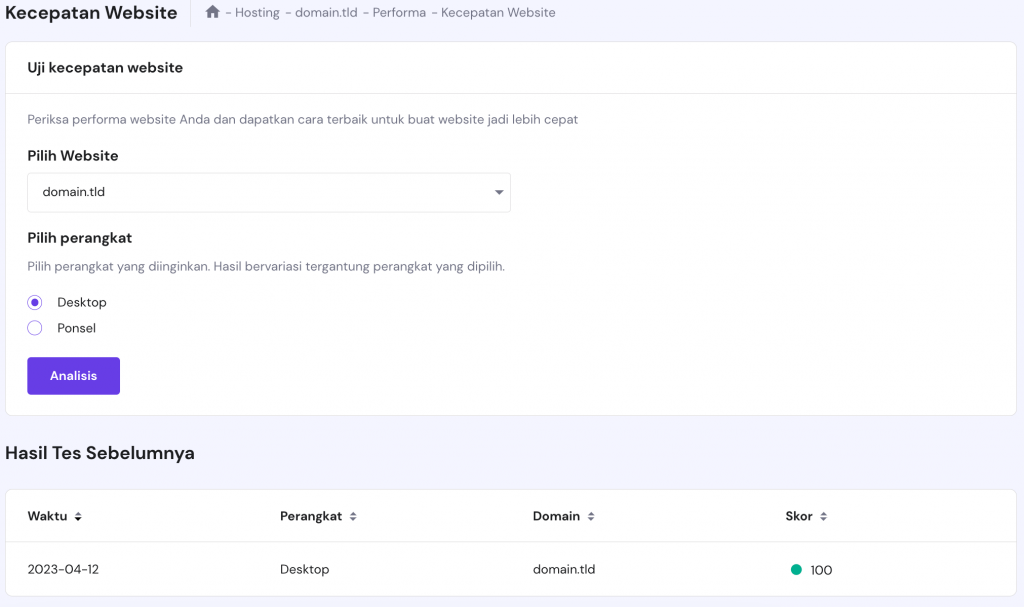Viewport: 1024px width, 607px height.
Task: Click the Desktop label text
Action: click(x=82, y=302)
